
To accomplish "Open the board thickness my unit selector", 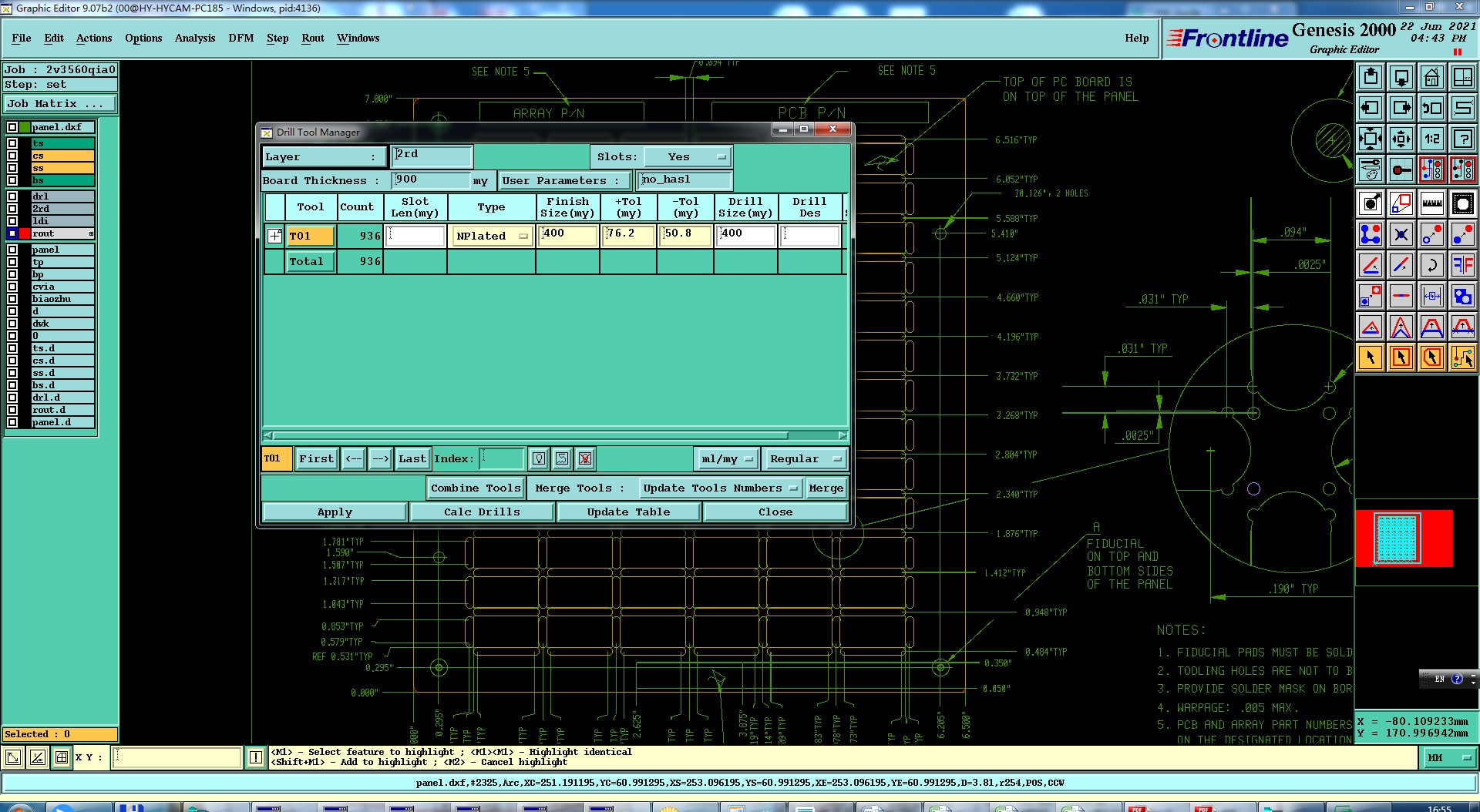I will (x=481, y=180).
